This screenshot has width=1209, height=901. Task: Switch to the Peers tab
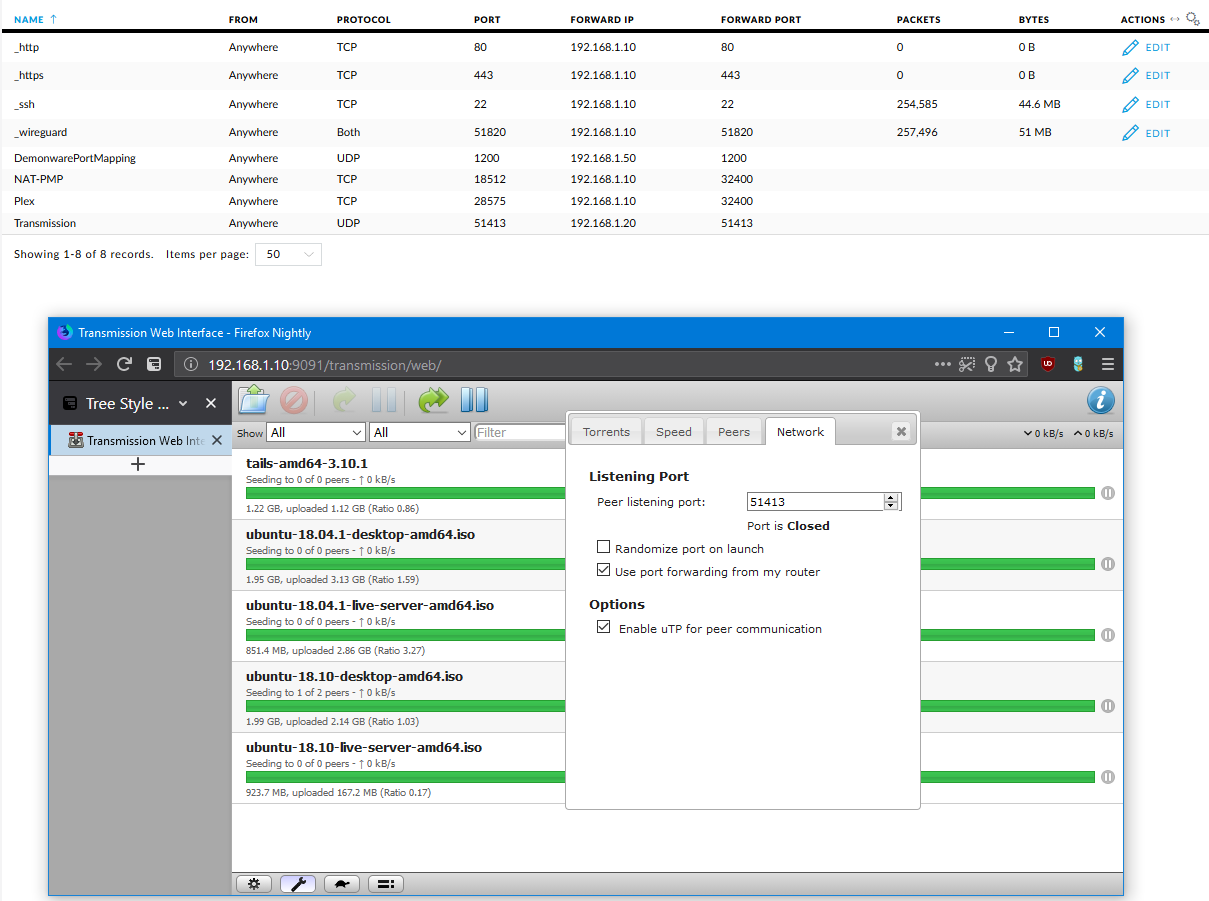(x=733, y=432)
